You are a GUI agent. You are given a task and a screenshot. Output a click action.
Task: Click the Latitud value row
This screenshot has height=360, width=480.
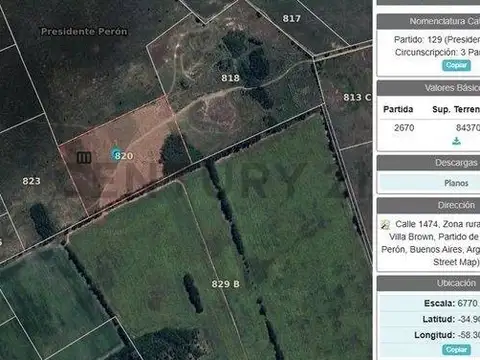click(430, 319)
